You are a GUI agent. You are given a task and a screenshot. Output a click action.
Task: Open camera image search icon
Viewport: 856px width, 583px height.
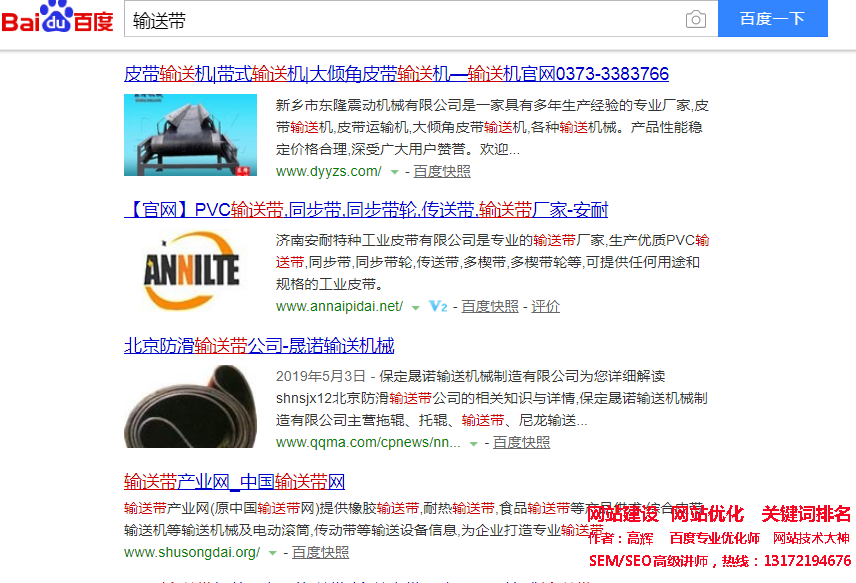click(695, 20)
